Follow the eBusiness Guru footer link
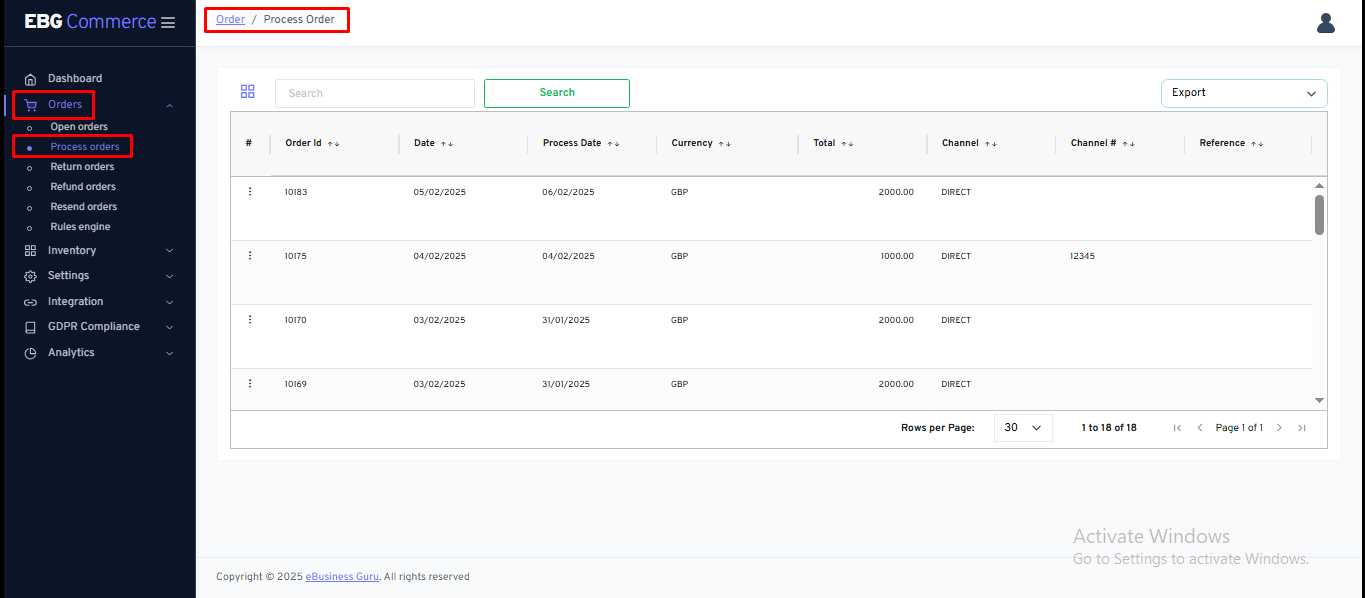Screen dimensions: 1365x598 (x=342, y=577)
